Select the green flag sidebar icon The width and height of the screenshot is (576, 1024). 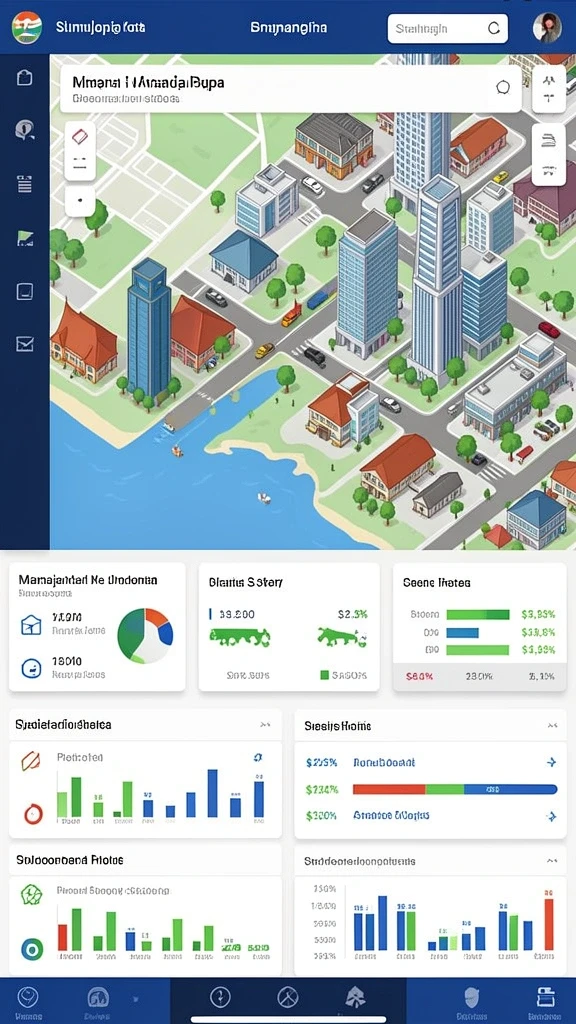coord(24,238)
